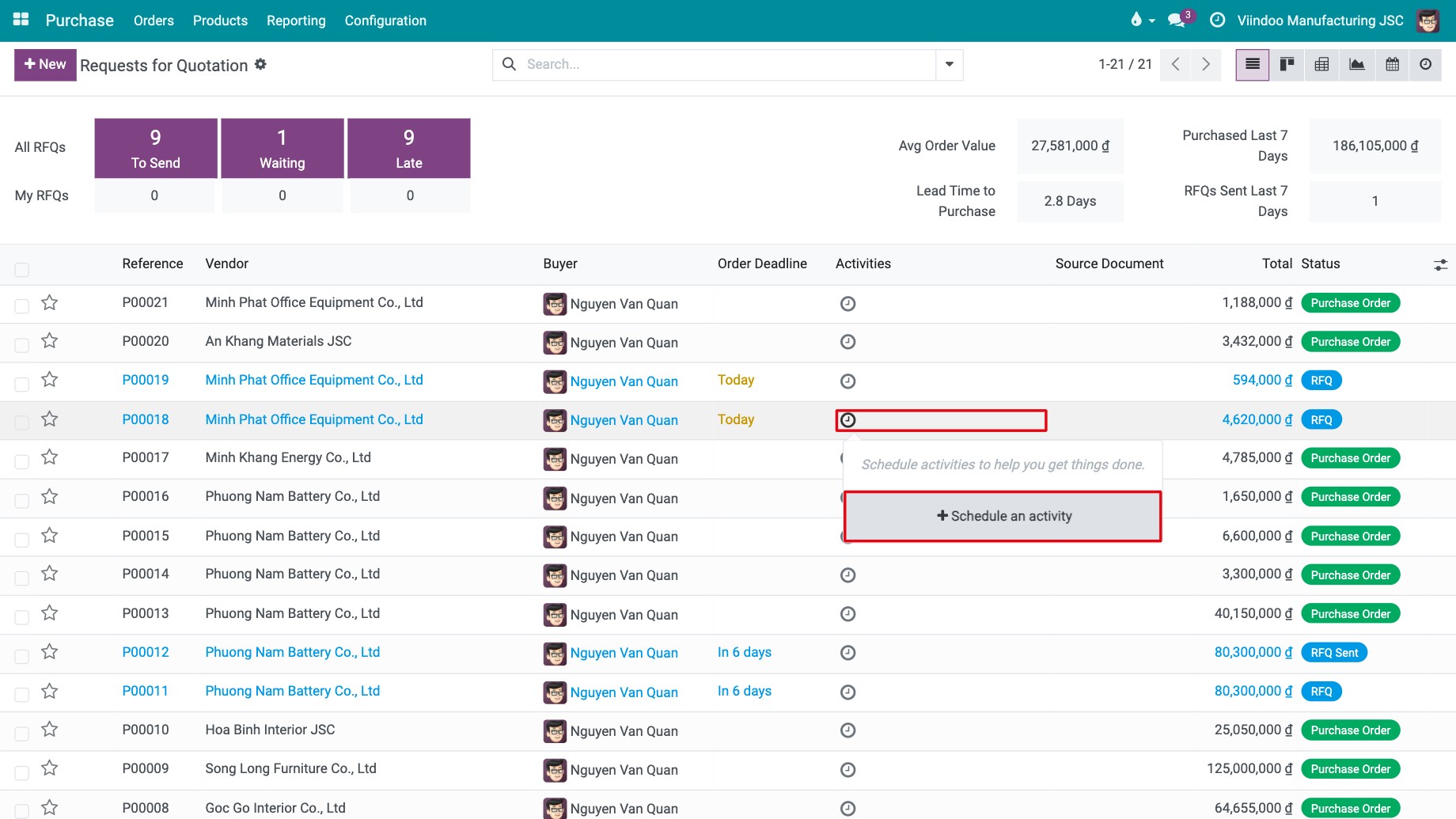
Task: Open the conversations chat icon
Action: click(1177, 20)
